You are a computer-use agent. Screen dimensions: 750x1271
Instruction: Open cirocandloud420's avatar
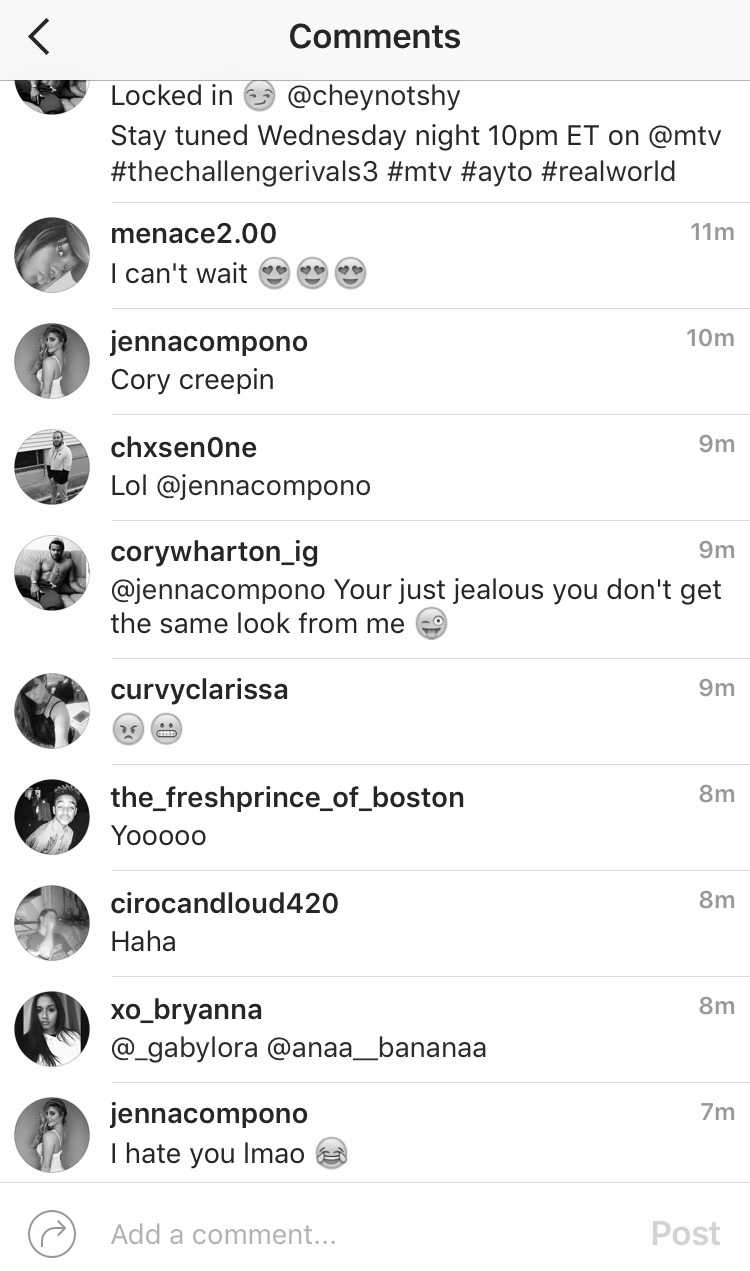pyautogui.click(x=52, y=923)
